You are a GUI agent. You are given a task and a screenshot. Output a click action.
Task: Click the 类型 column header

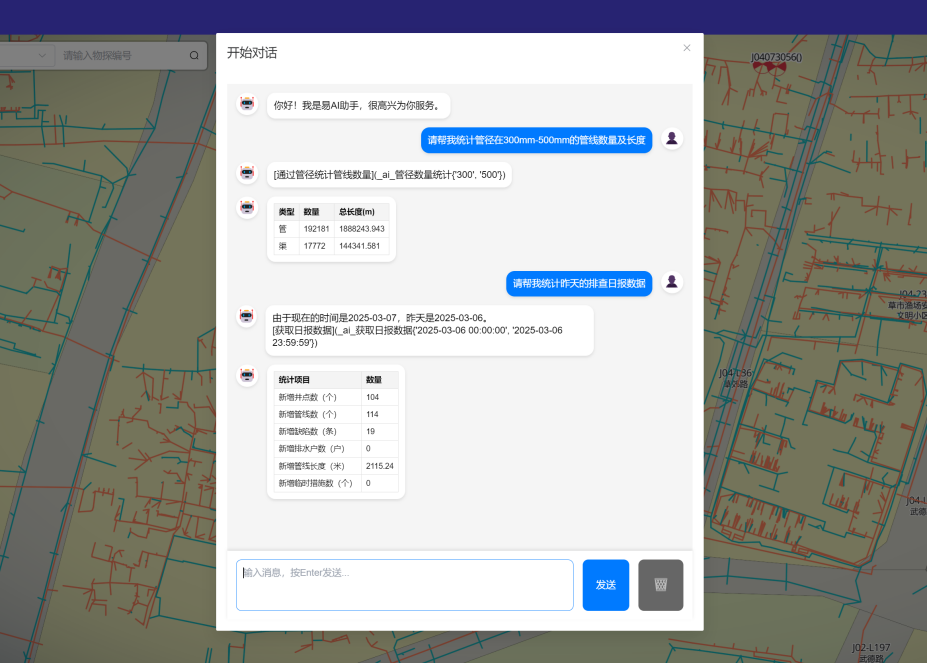(286, 212)
